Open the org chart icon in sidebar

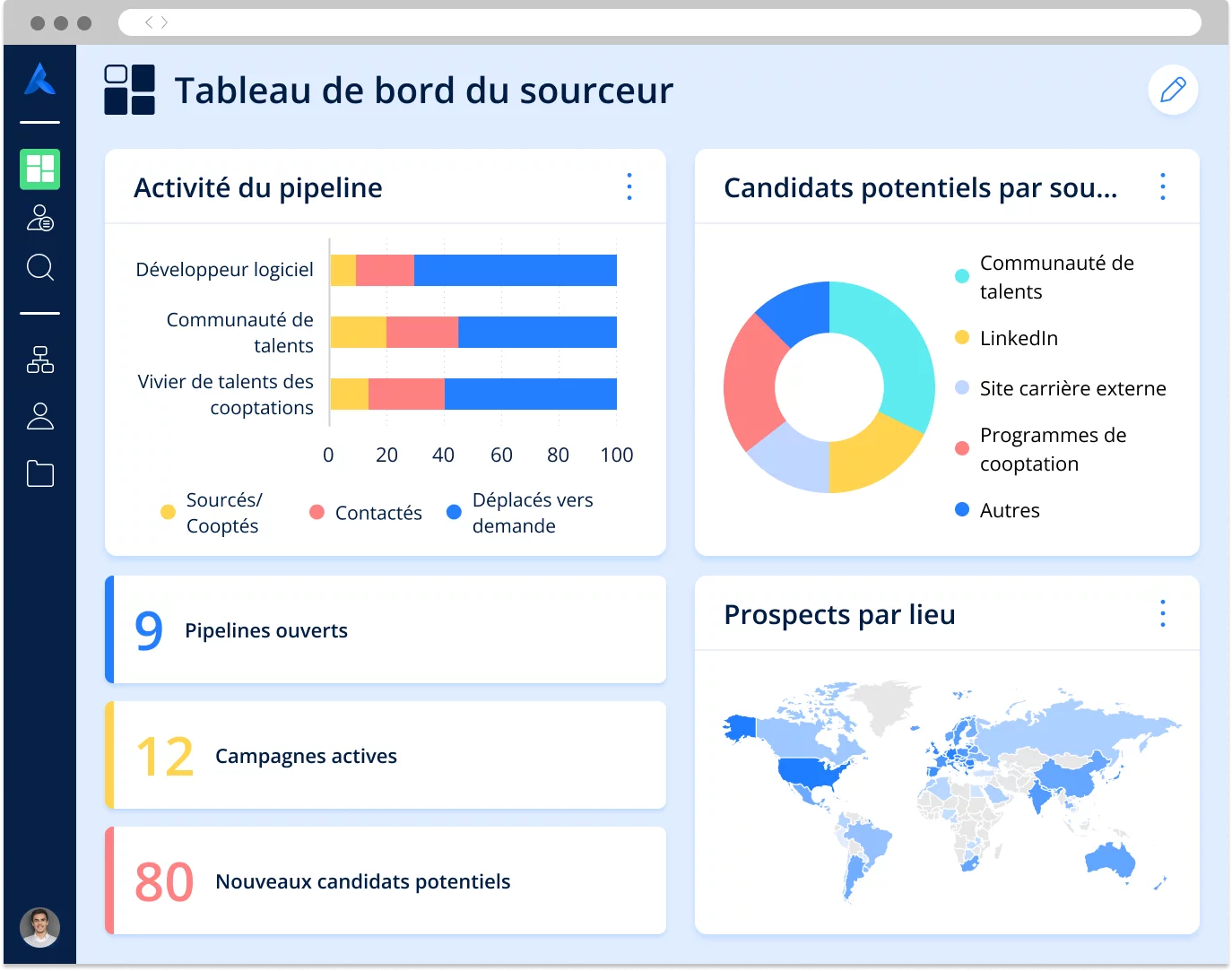click(39, 360)
